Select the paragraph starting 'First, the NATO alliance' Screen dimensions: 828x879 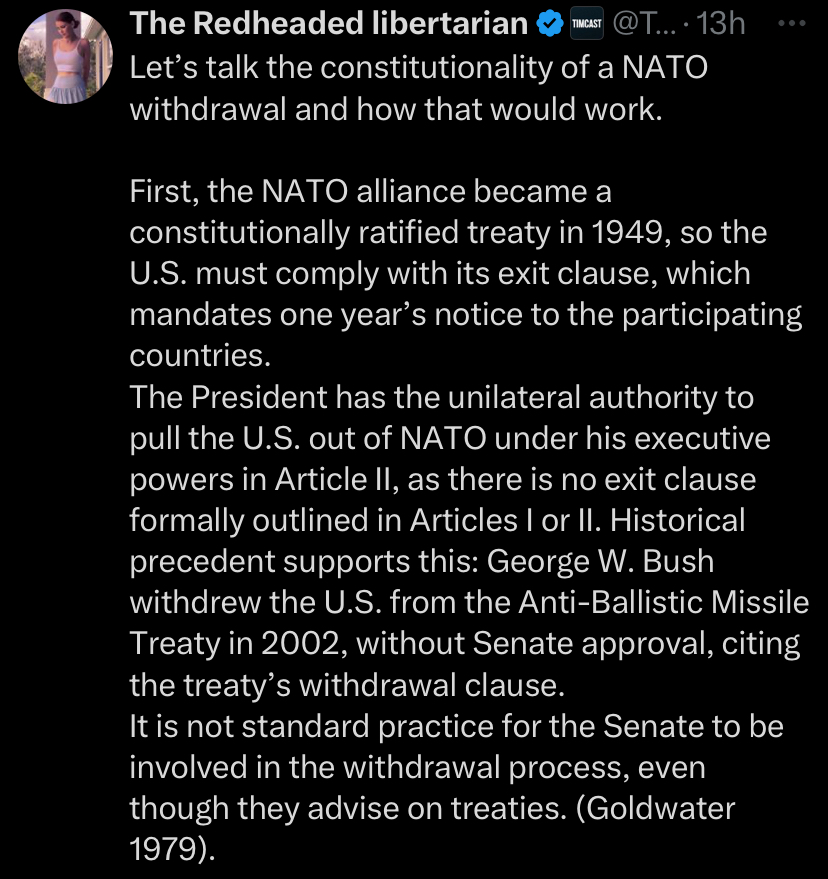465,274
